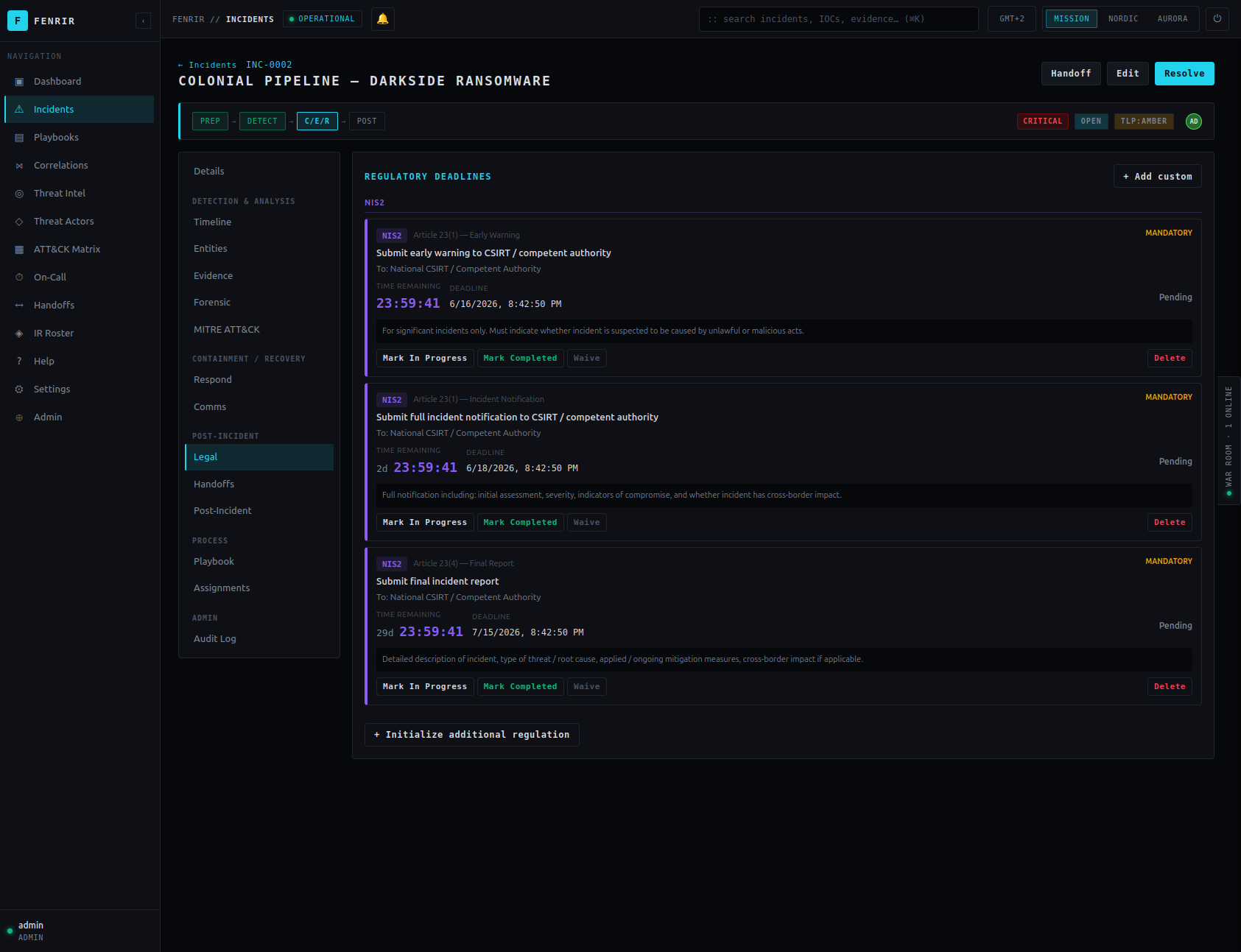1241x952 pixels.
Task: Open the Playbook section
Action: click(259, 562)
